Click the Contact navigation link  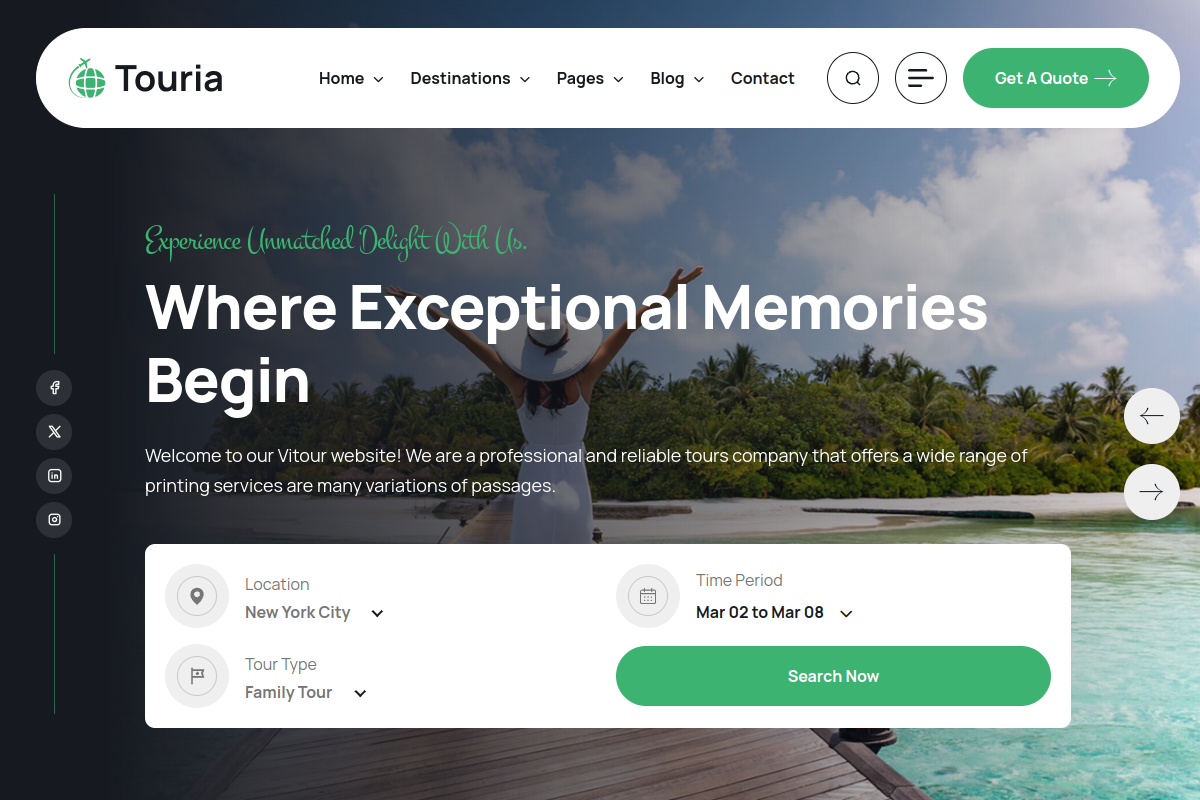tap(762, 78)
